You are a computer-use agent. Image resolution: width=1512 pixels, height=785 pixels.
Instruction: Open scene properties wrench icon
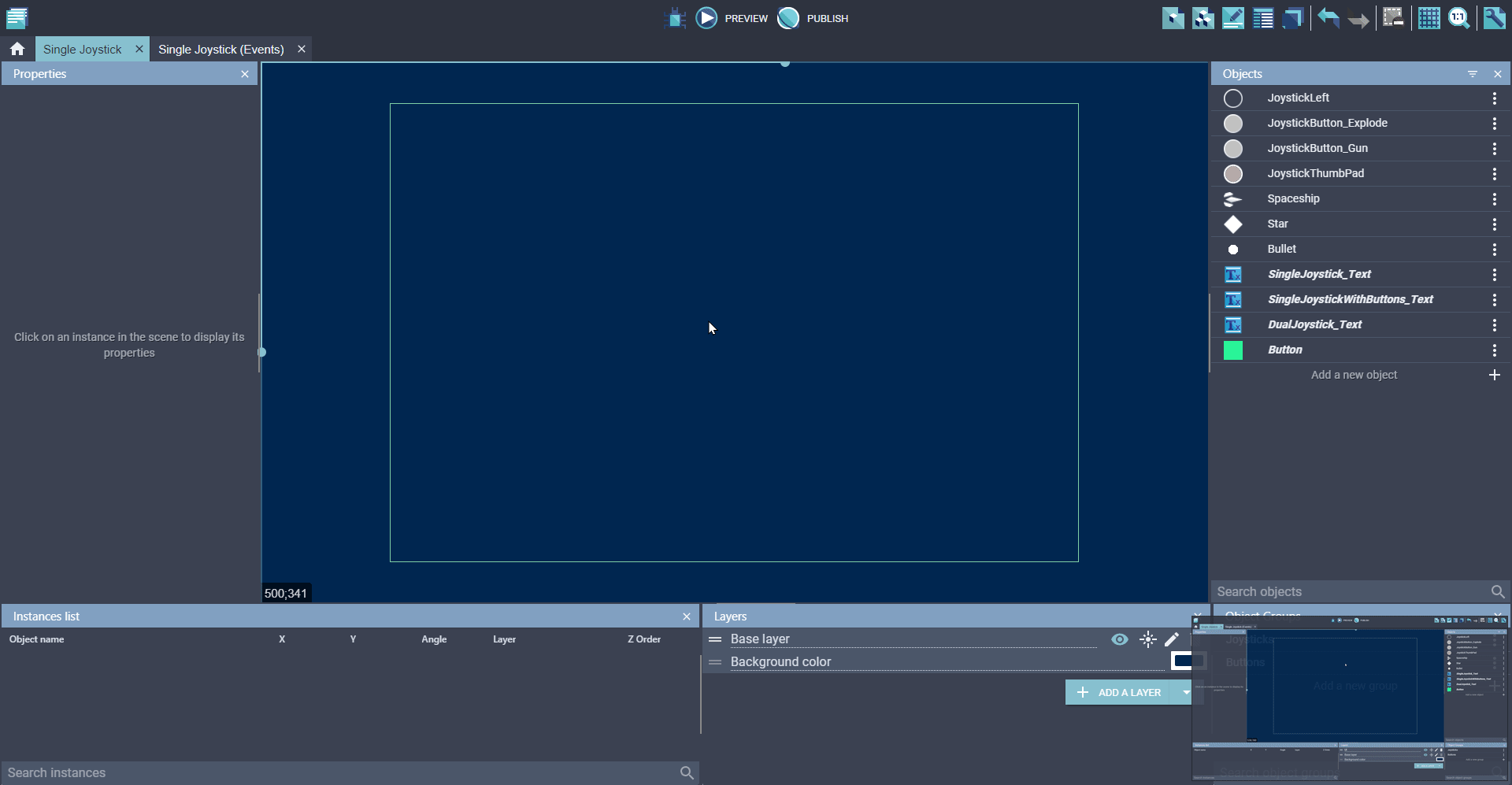click(x=1494, y=18)
